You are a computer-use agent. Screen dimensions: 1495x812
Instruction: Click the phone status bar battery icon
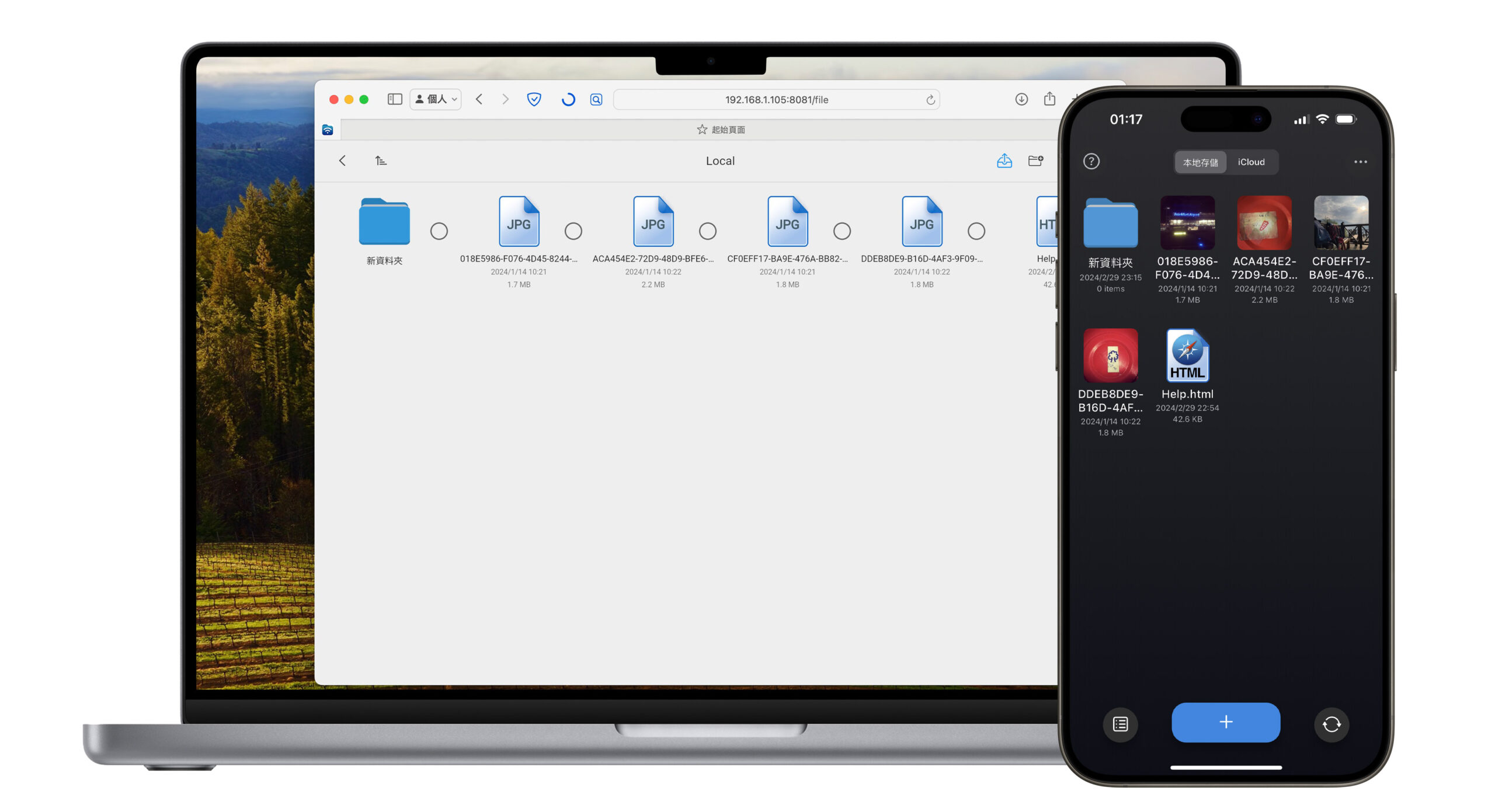click(1346, 119)
